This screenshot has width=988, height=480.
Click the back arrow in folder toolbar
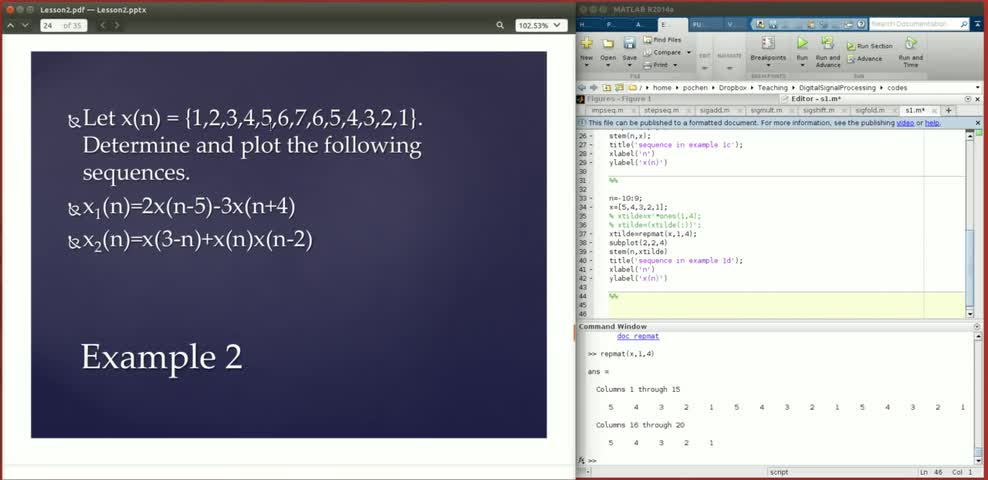(582, 88)
